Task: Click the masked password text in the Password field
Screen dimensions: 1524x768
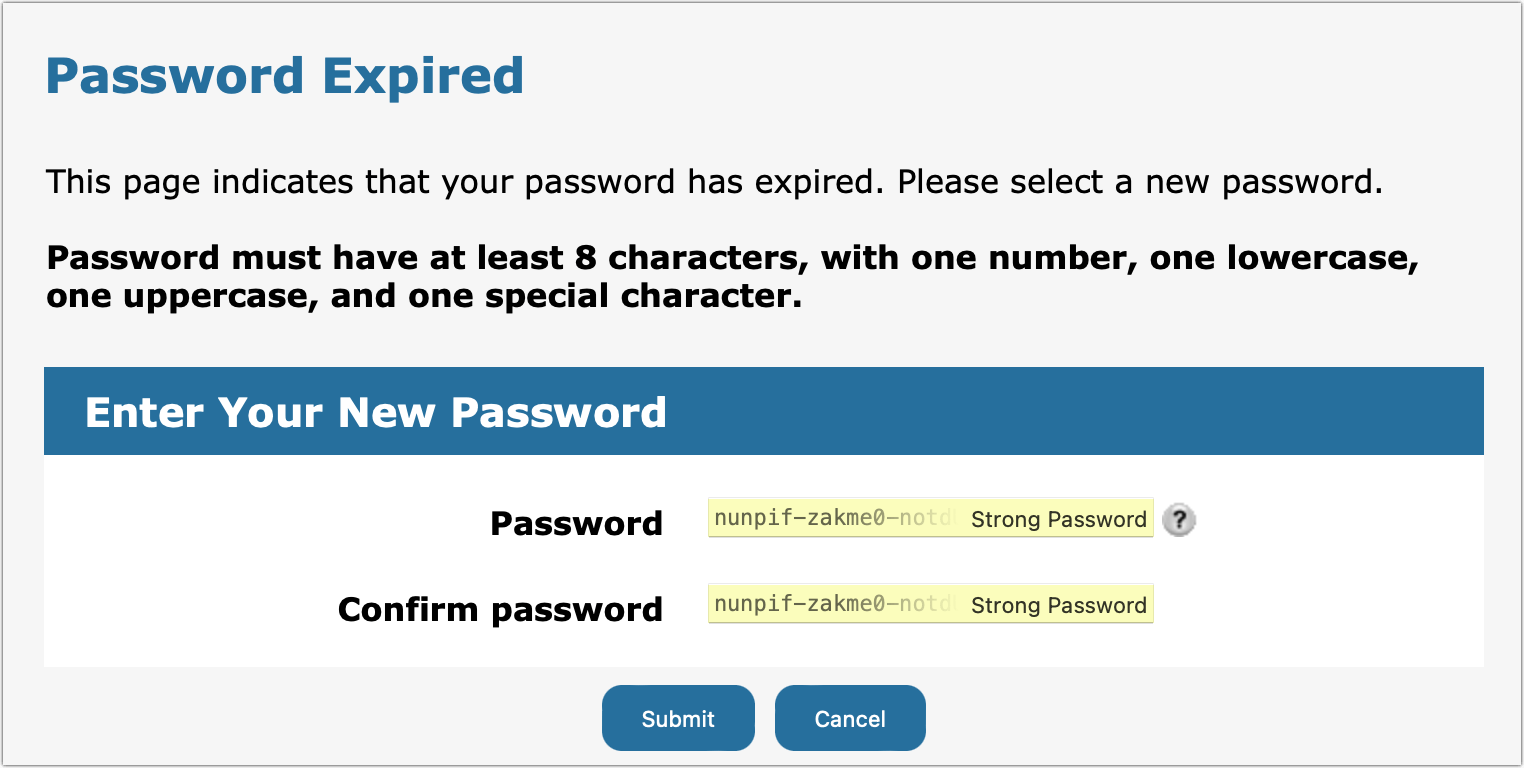Action: tap(800, 519)
